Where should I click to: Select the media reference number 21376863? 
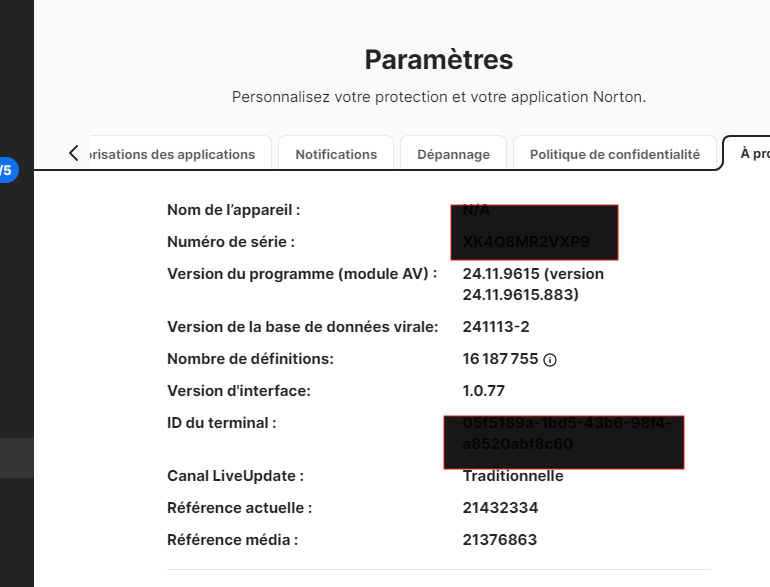pos(500,540)
